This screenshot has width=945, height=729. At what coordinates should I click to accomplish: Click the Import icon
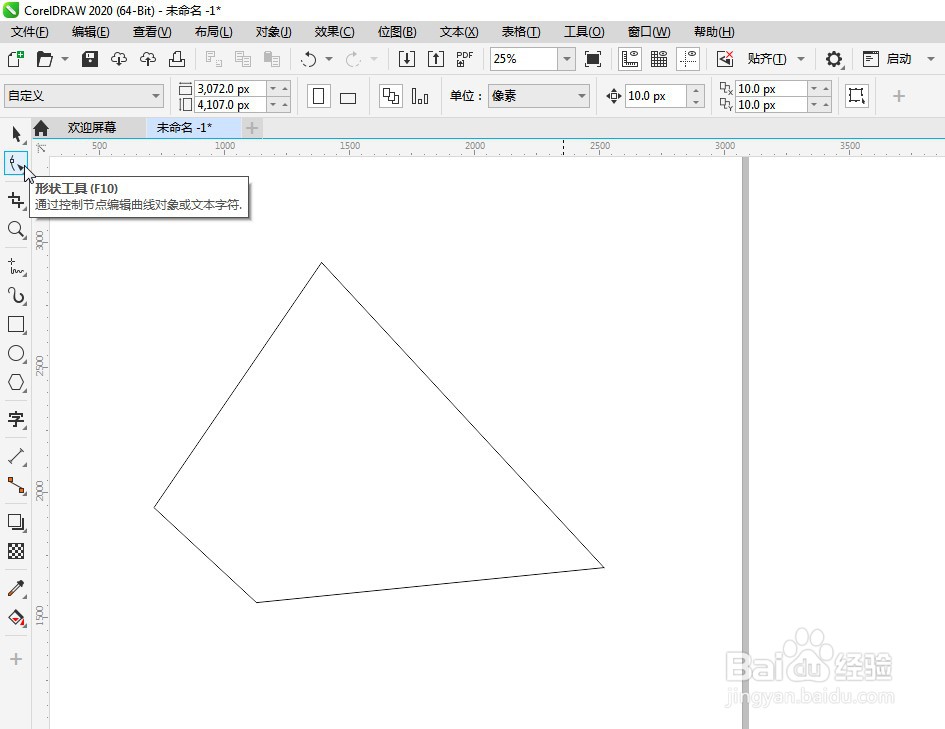pos(407,58)
